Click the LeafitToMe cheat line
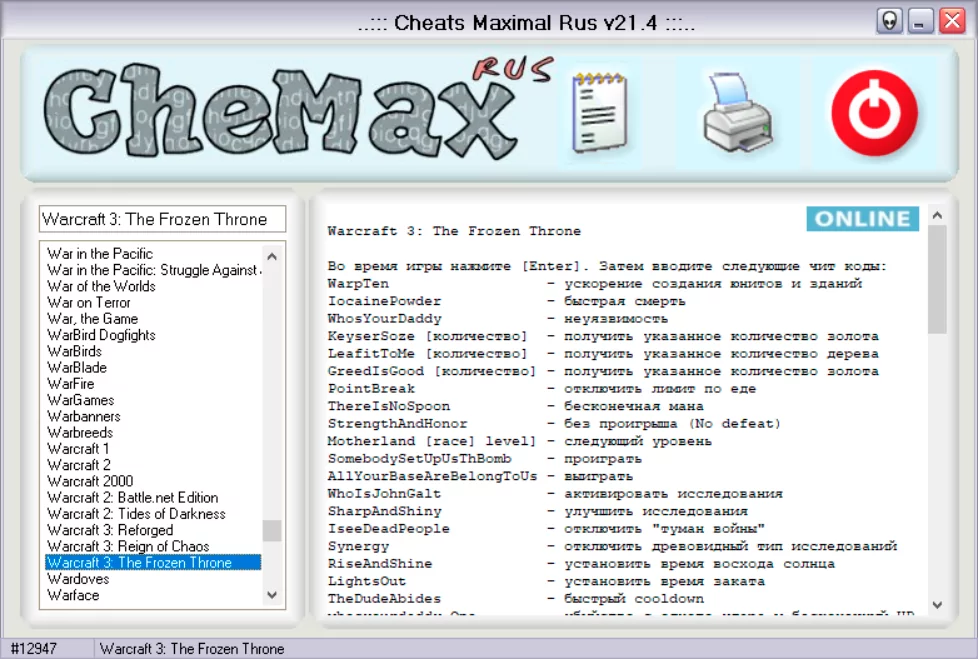The height and width of the screenshot is (659, 978). click(x=603, y=354)
